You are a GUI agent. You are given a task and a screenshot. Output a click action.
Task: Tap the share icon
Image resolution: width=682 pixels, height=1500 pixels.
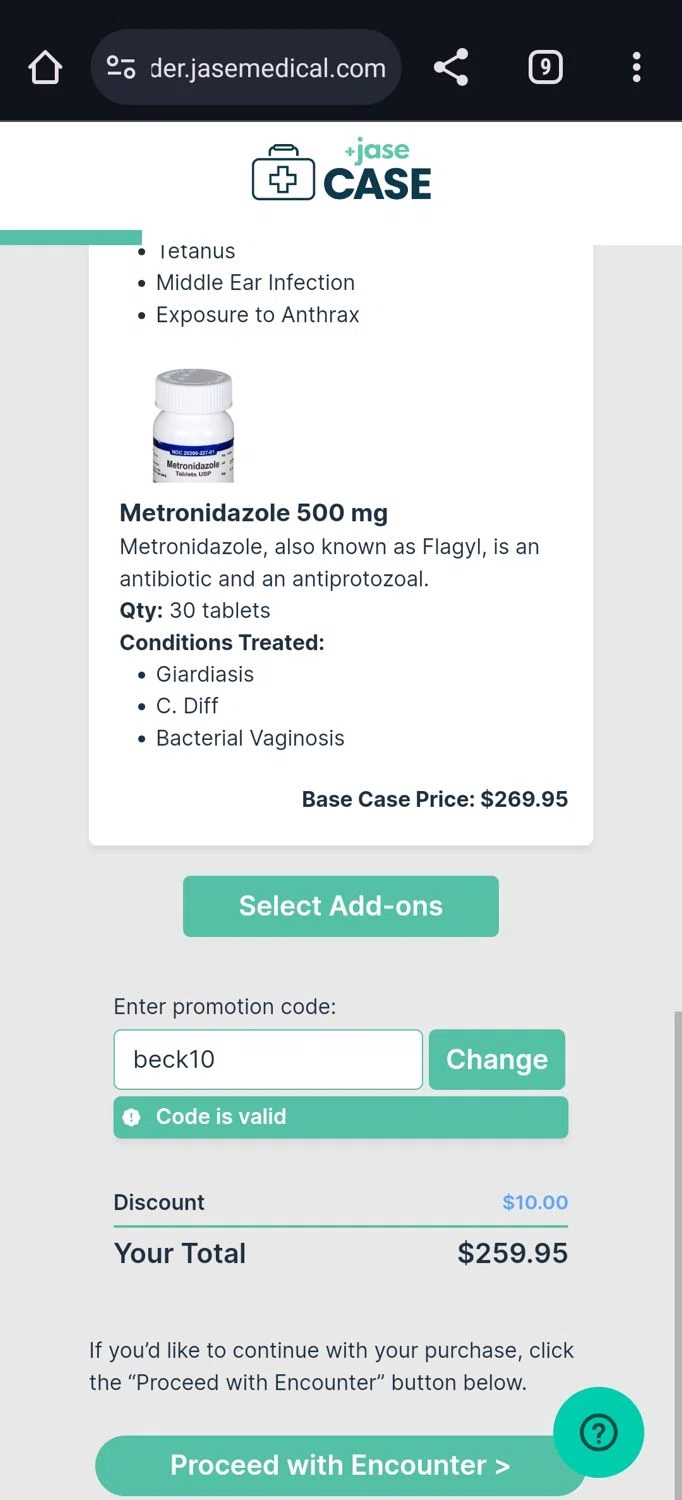tap(451, 68)
